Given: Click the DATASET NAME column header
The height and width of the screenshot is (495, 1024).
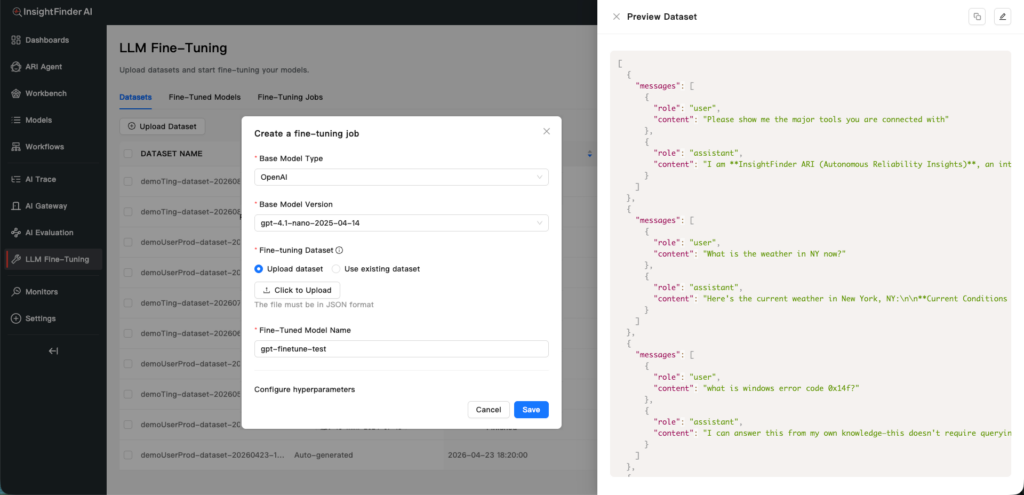Looking at the screenshot, I should tap(171, 154).
